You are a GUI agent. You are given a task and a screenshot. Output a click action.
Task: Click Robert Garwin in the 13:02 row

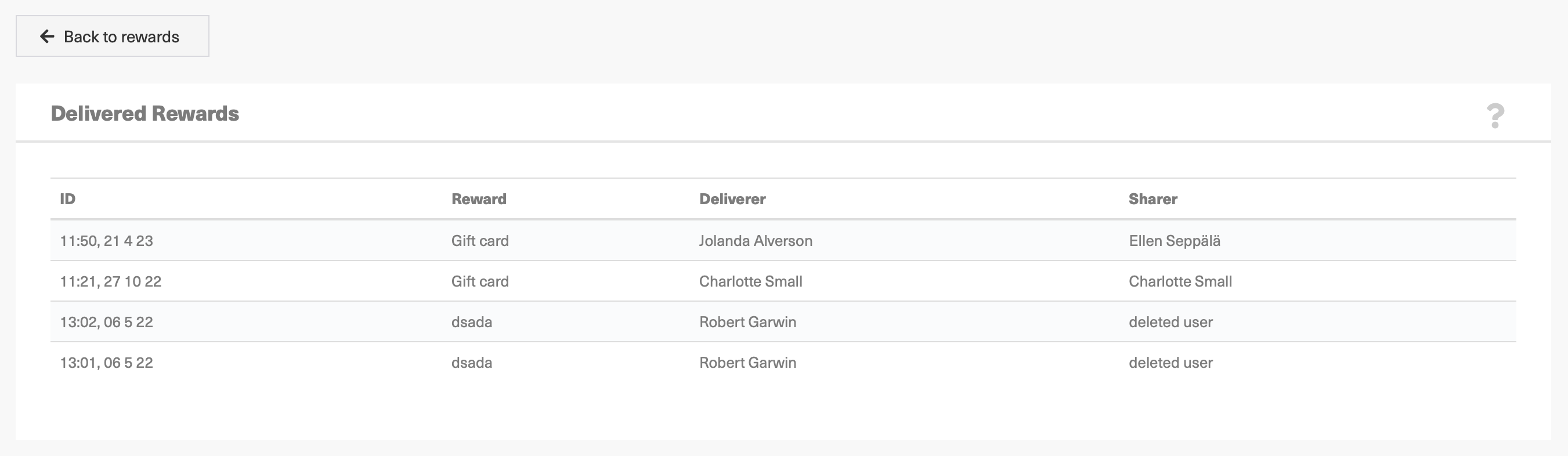pyautogui.click(x=747, y=322)
